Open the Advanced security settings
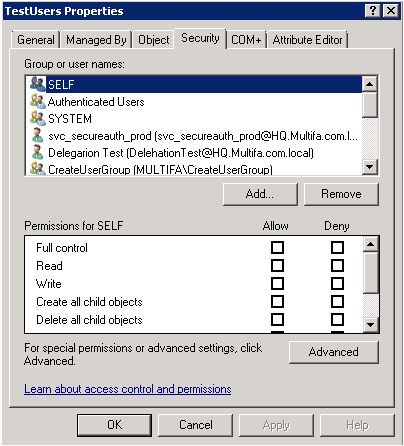Image resolution: width=404 pixels, height=446 pixels. coord(334,352)
